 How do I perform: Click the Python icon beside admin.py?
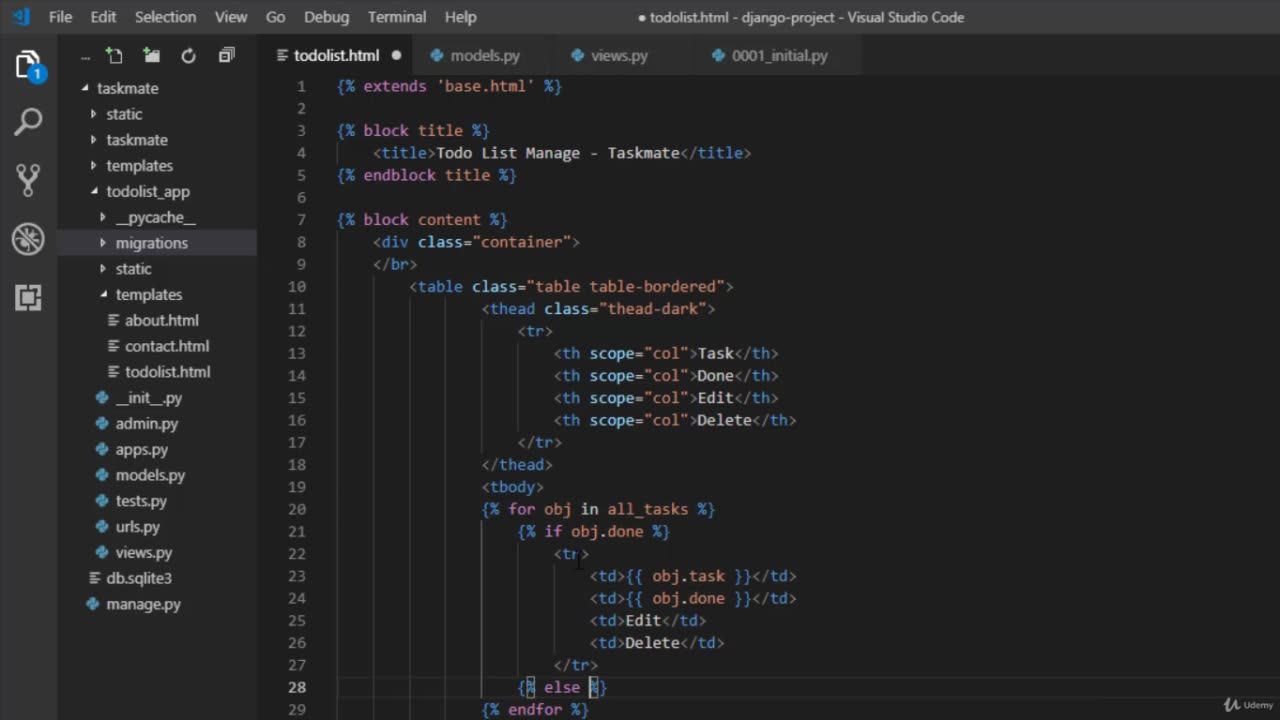coord(102,423)
